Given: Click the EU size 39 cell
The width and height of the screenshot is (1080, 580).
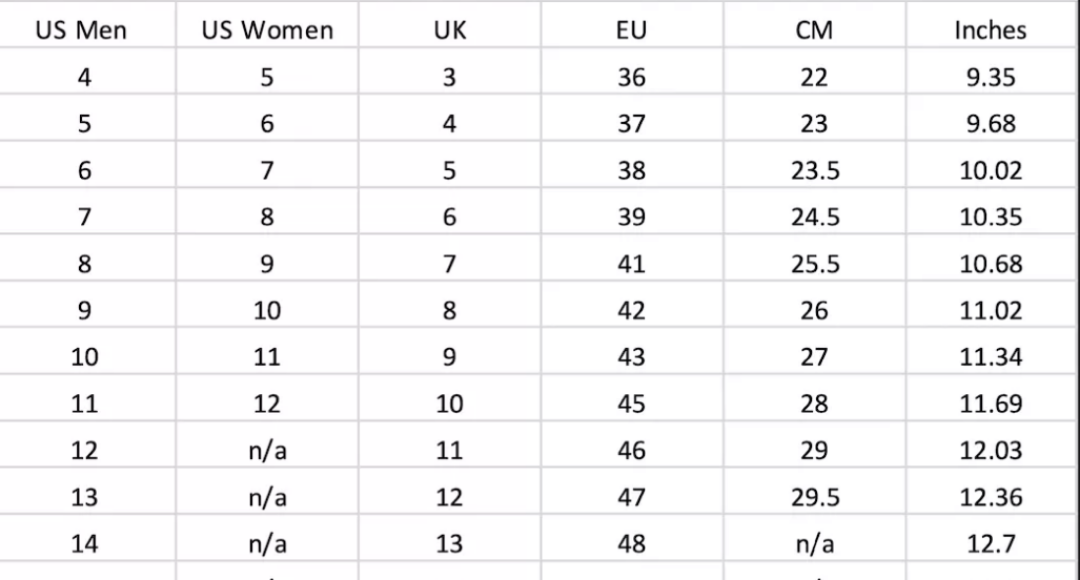Looking at the screenshot, I should click(631, 217).
